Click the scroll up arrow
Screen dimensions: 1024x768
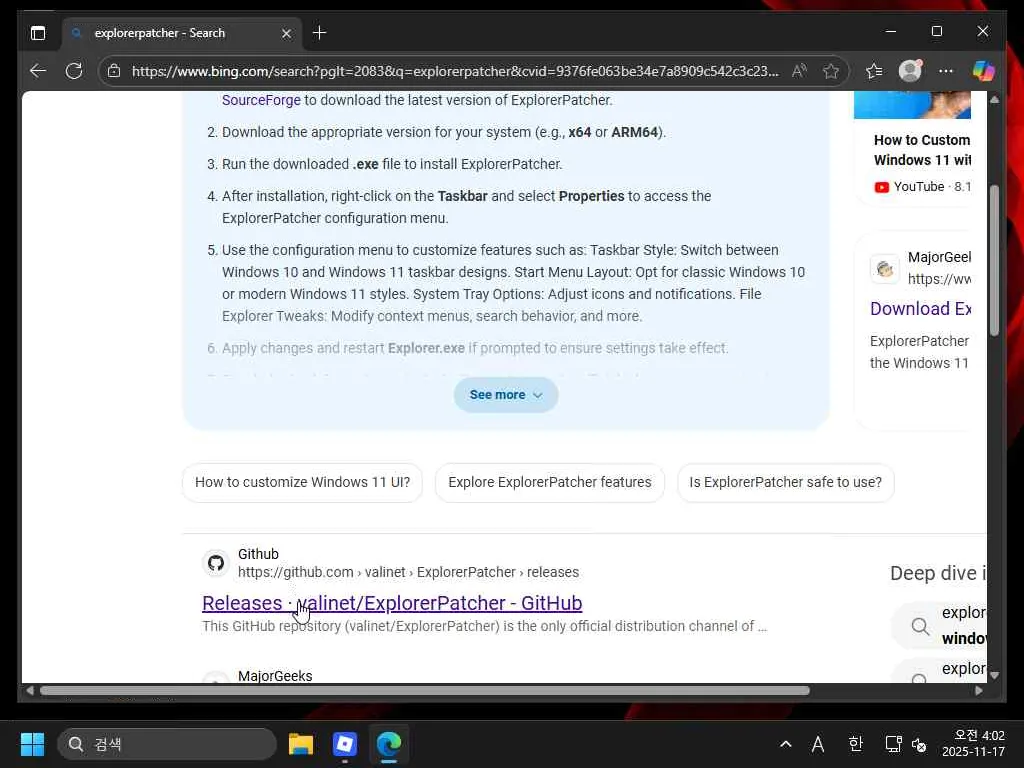[x=994, y=100]
